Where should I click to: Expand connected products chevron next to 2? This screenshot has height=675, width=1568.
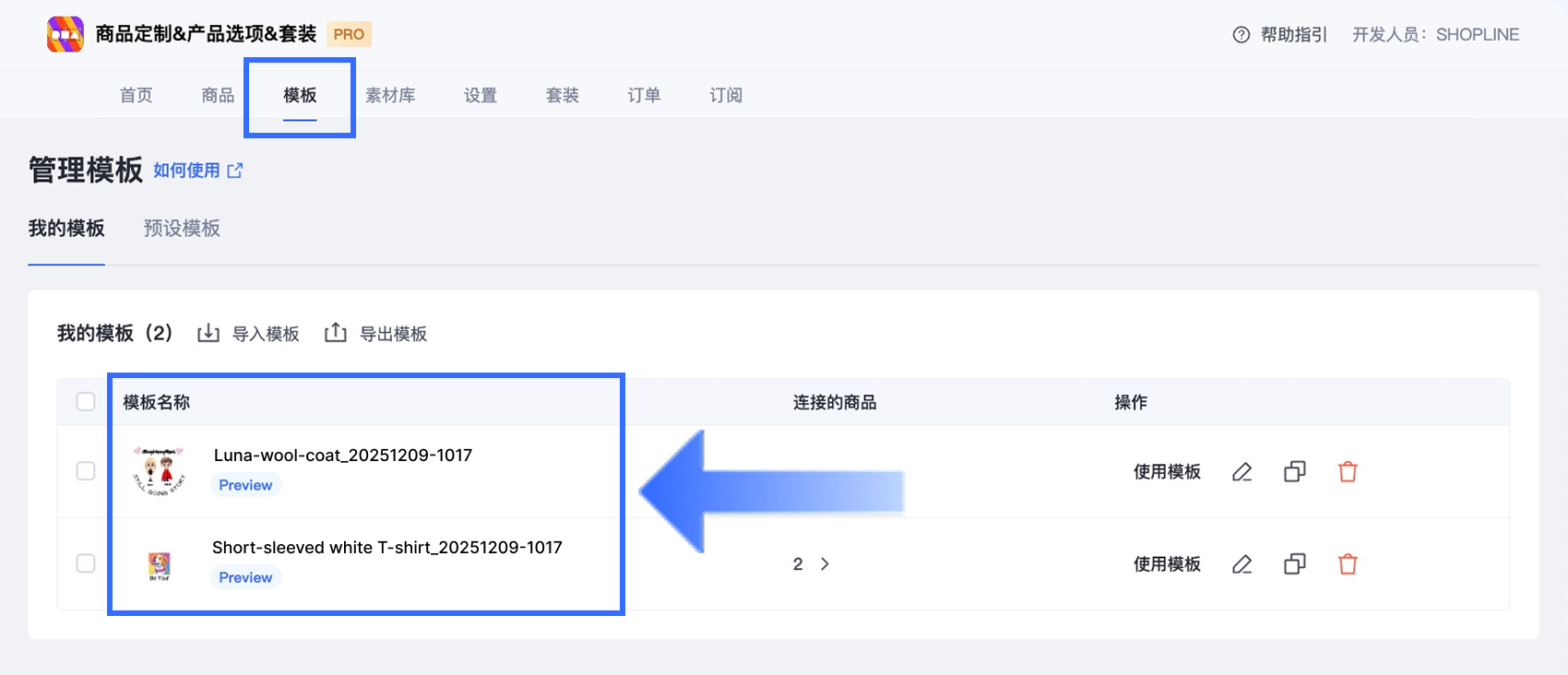point(825,563)
